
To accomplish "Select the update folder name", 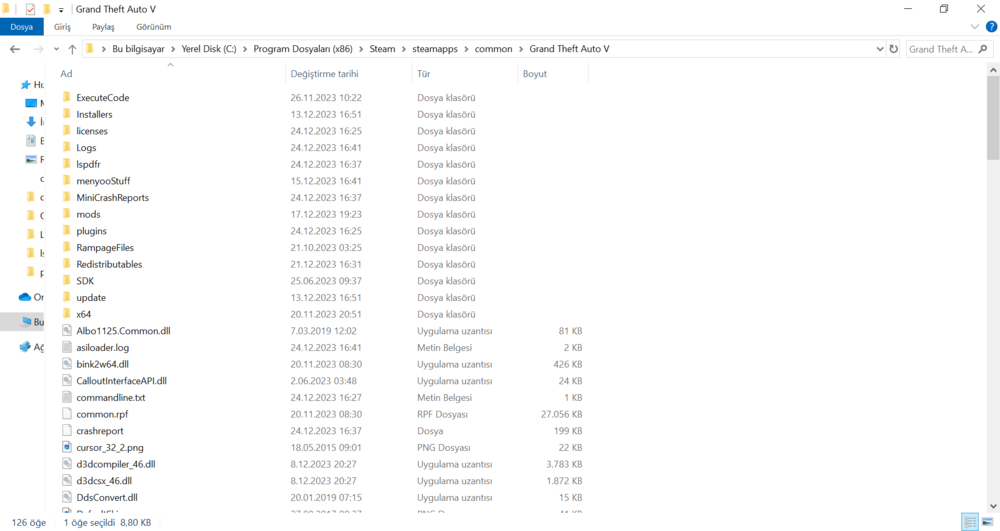I will point(91,297).
